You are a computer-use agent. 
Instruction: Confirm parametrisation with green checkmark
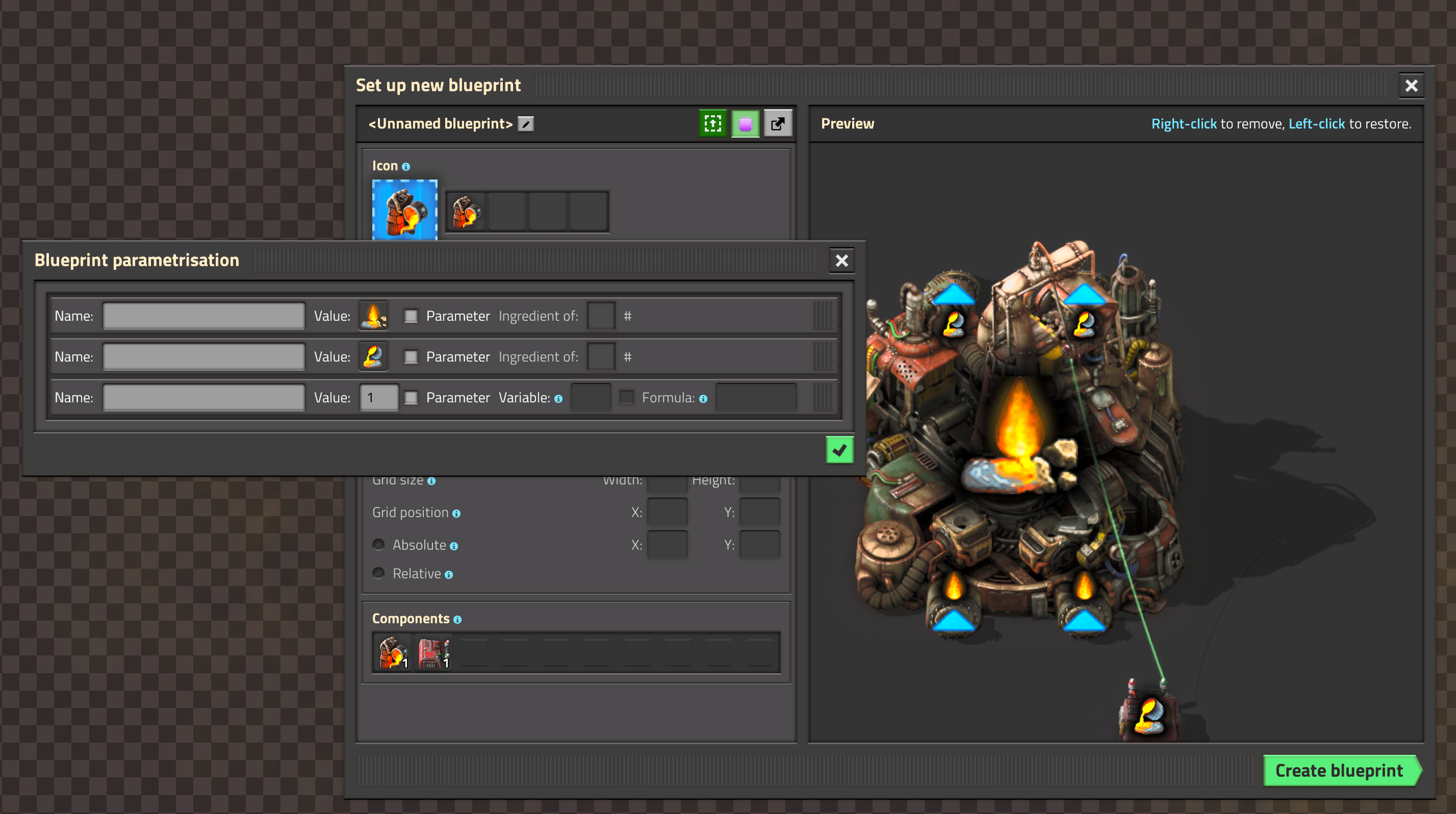(839, 450)
